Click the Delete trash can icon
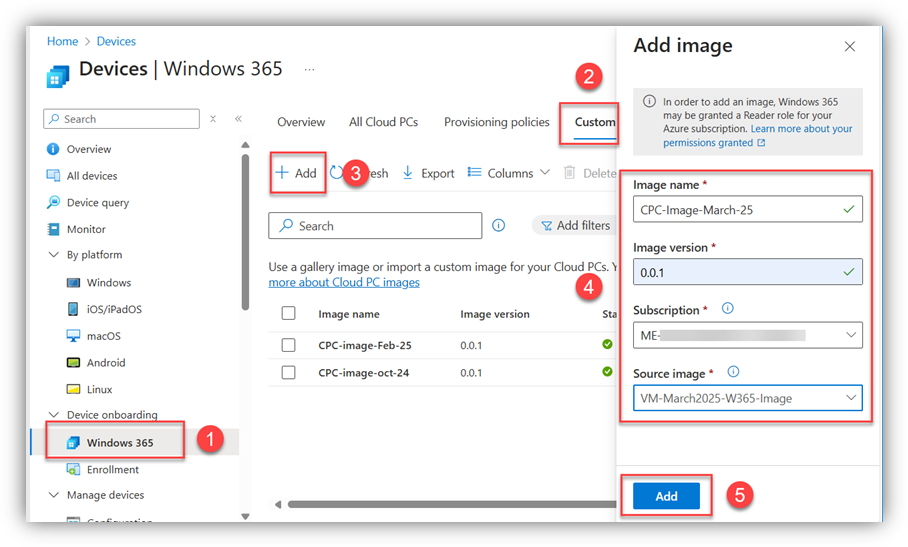908x547 pixels. [569, 172]
